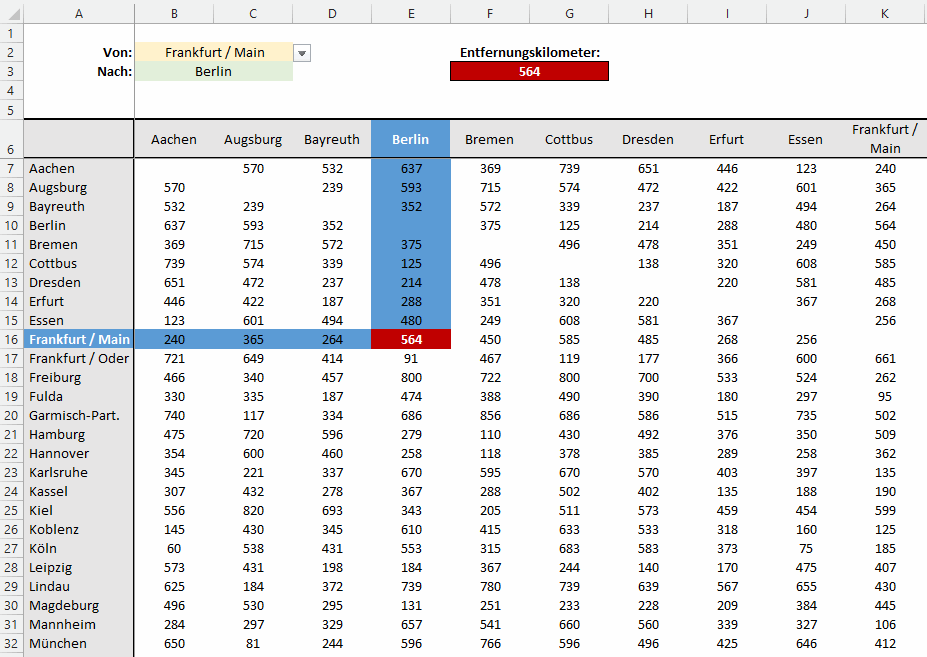Screen dimensions: 927x657
Task: Click the Lindau row label
Action: pos(50,587)
